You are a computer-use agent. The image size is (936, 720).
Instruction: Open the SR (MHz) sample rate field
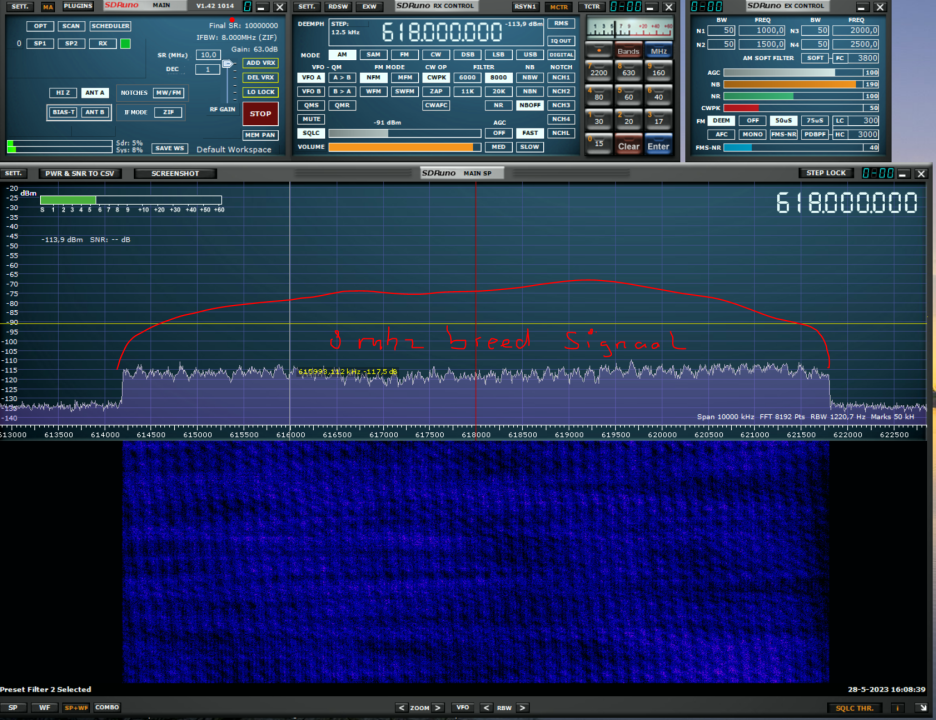208,55
